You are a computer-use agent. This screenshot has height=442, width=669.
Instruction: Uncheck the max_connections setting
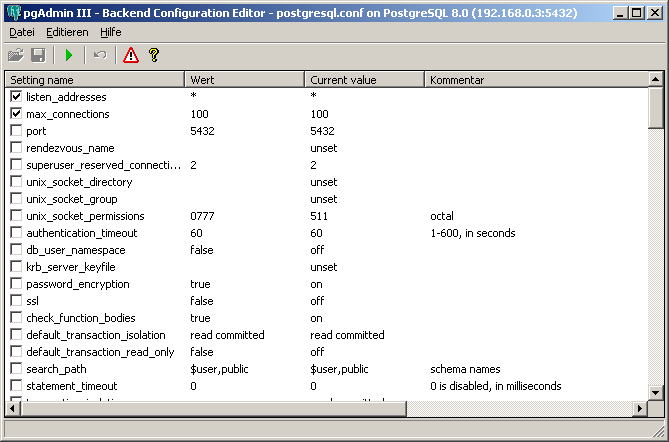tap(16, 114)
